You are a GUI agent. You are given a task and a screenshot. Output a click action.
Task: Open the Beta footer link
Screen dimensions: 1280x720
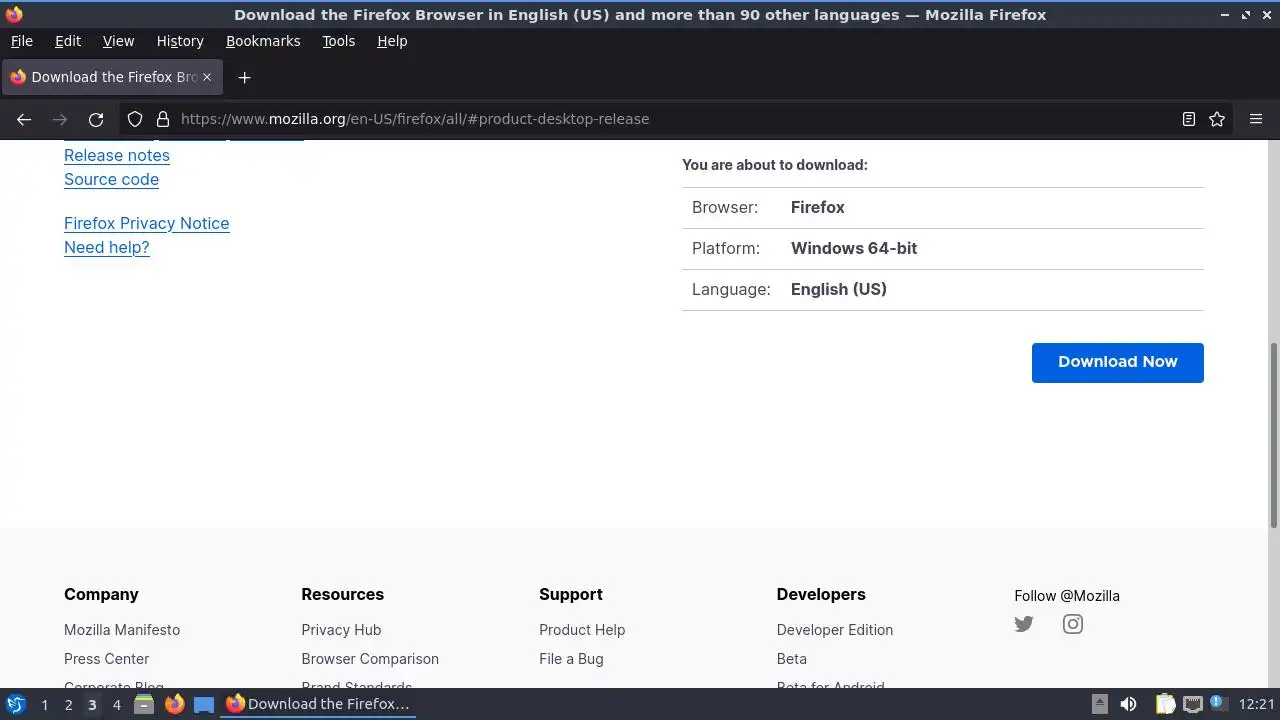[792, 659]
